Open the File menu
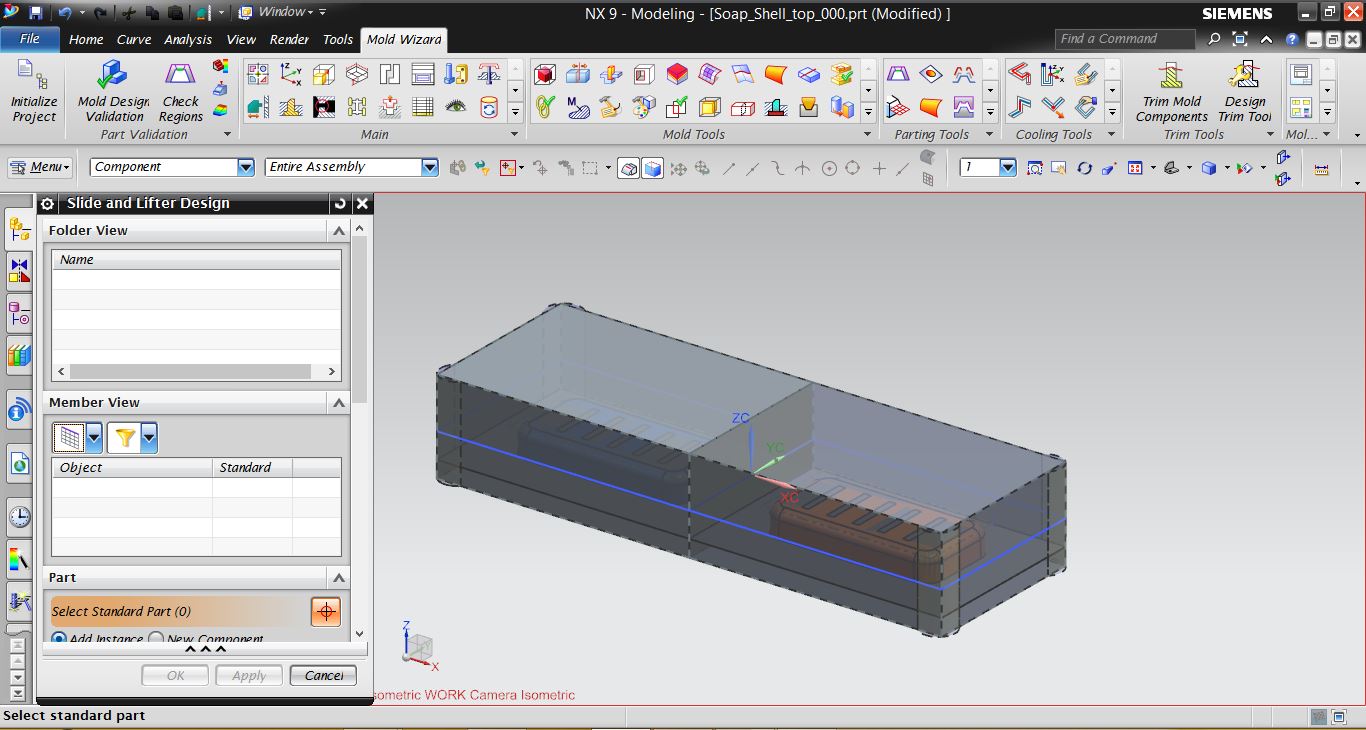Screen dimensions: 1366x730 tap(30, 39)
